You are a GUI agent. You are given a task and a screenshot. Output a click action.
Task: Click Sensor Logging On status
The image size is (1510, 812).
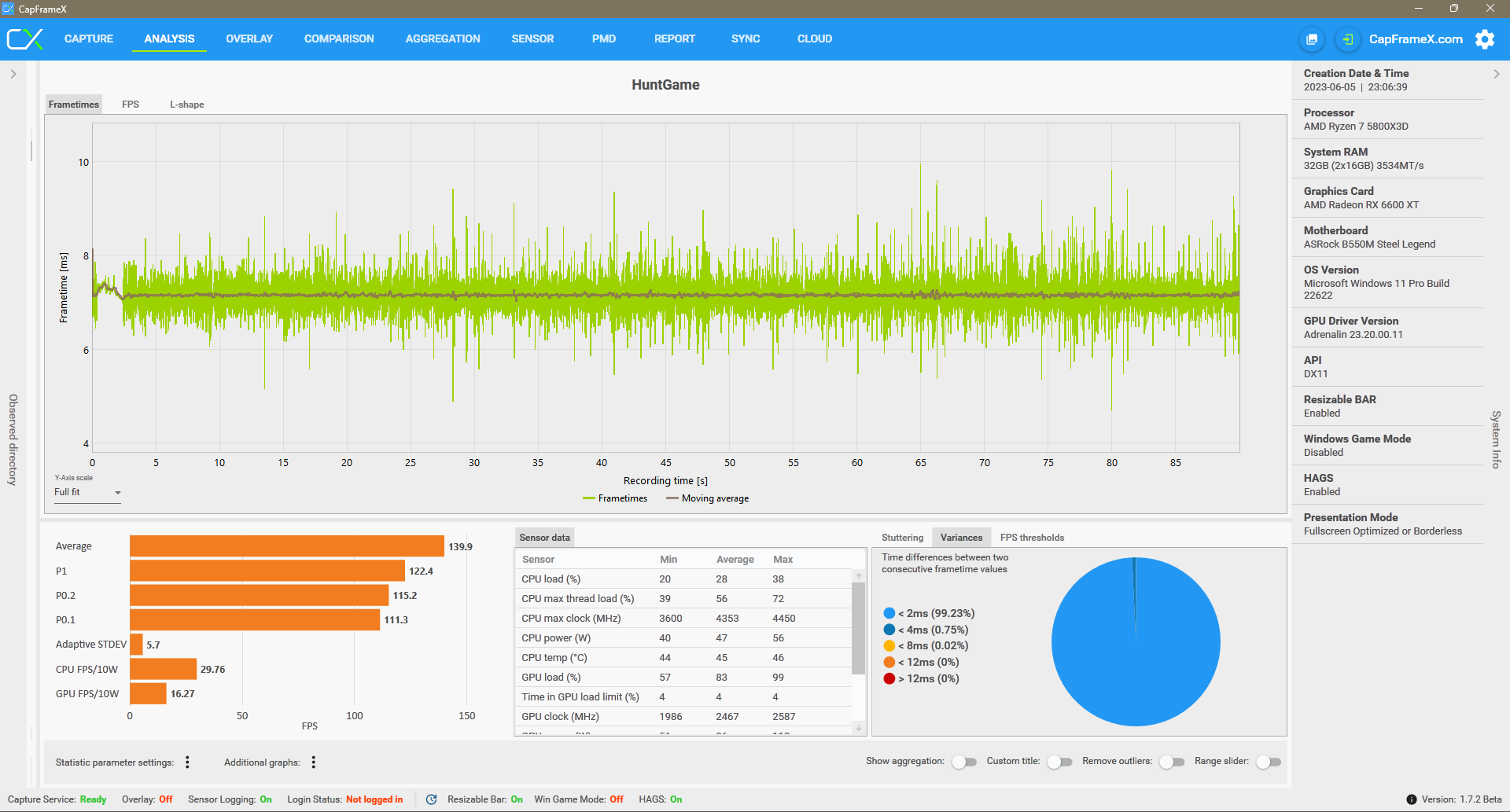click(230, 799)
